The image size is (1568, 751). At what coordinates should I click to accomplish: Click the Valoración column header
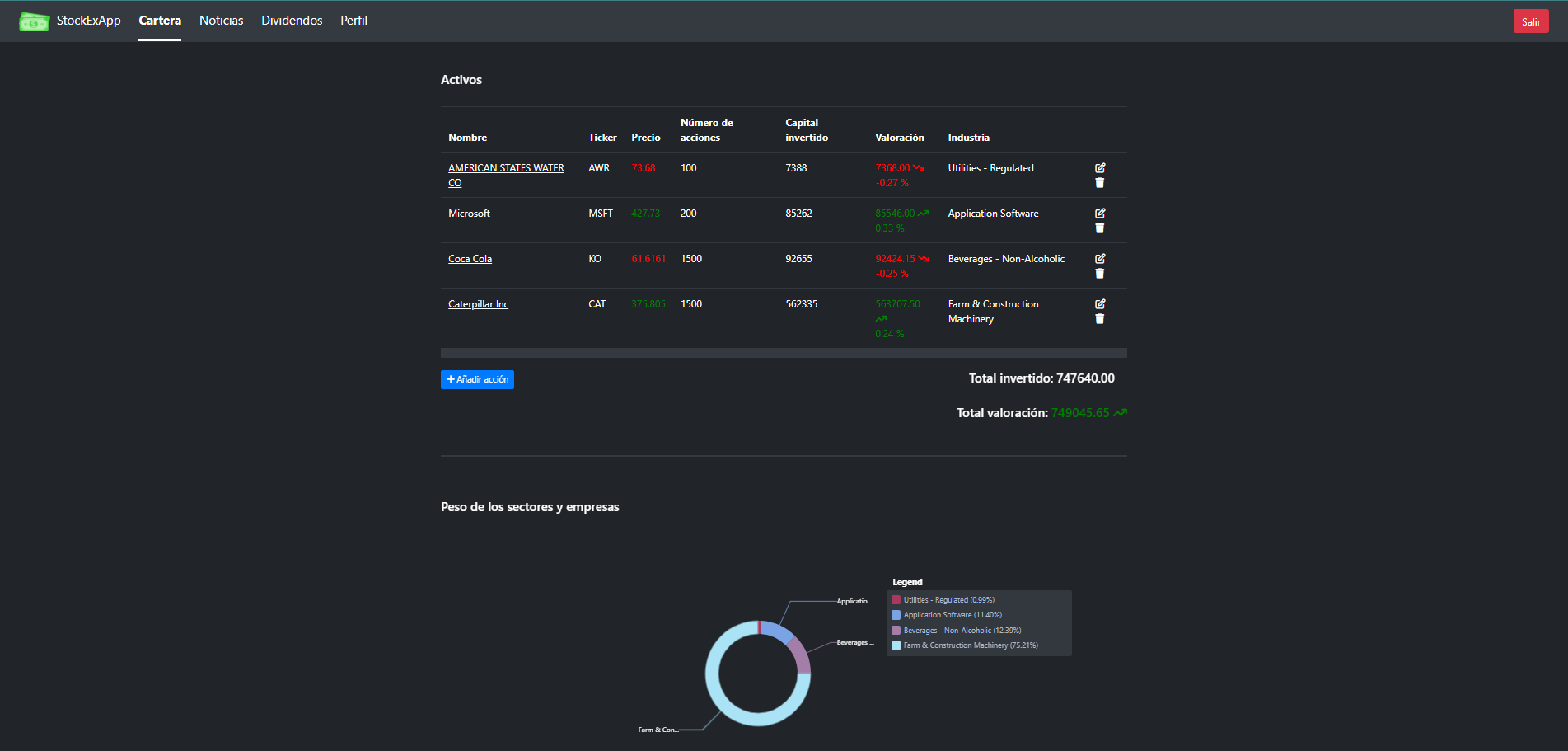point(900,138)
